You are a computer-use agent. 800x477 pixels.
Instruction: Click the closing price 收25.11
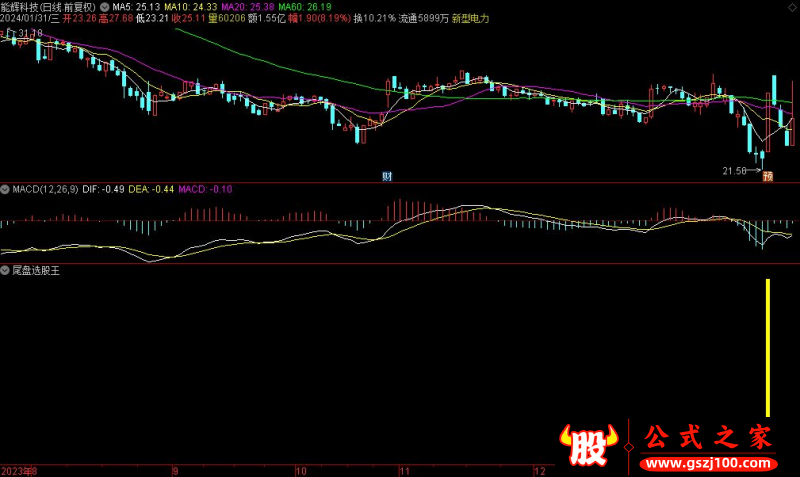[188, 18]
